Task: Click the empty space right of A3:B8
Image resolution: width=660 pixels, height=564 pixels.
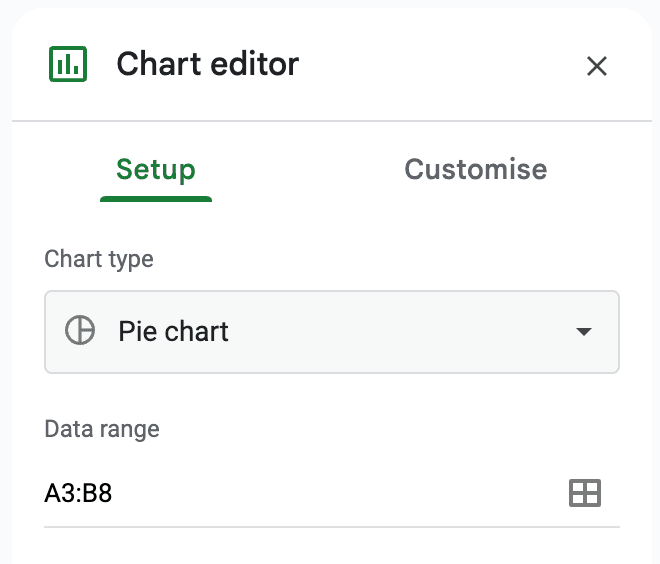Action: [330, 492]
